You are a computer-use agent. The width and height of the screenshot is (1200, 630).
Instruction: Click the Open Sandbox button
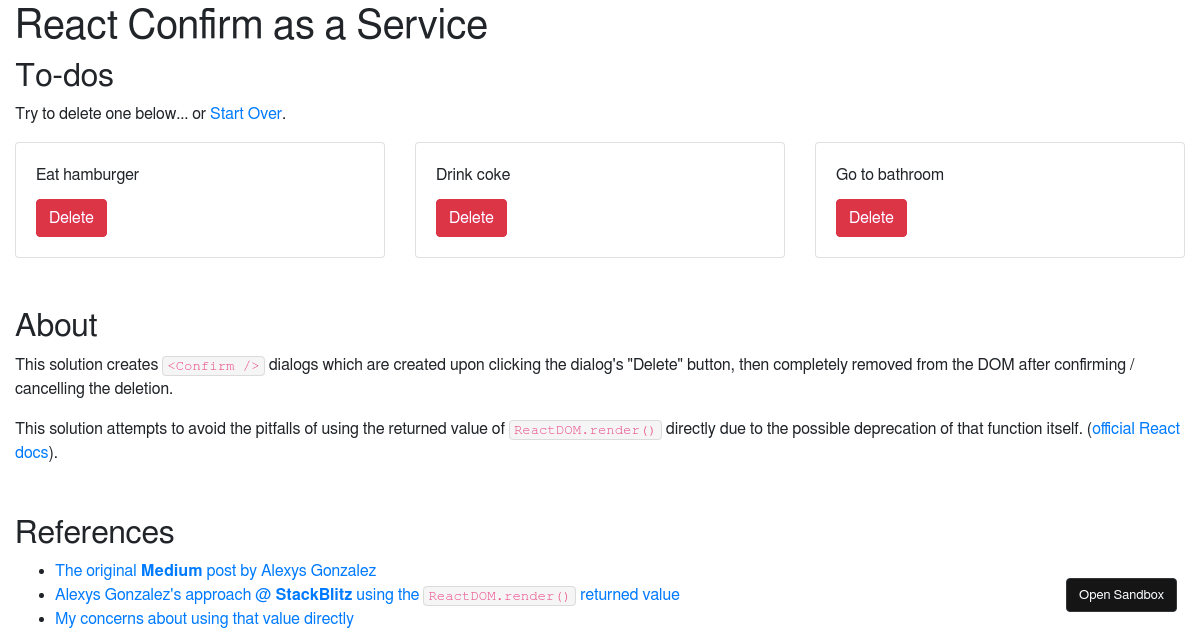coord(1121,594)
